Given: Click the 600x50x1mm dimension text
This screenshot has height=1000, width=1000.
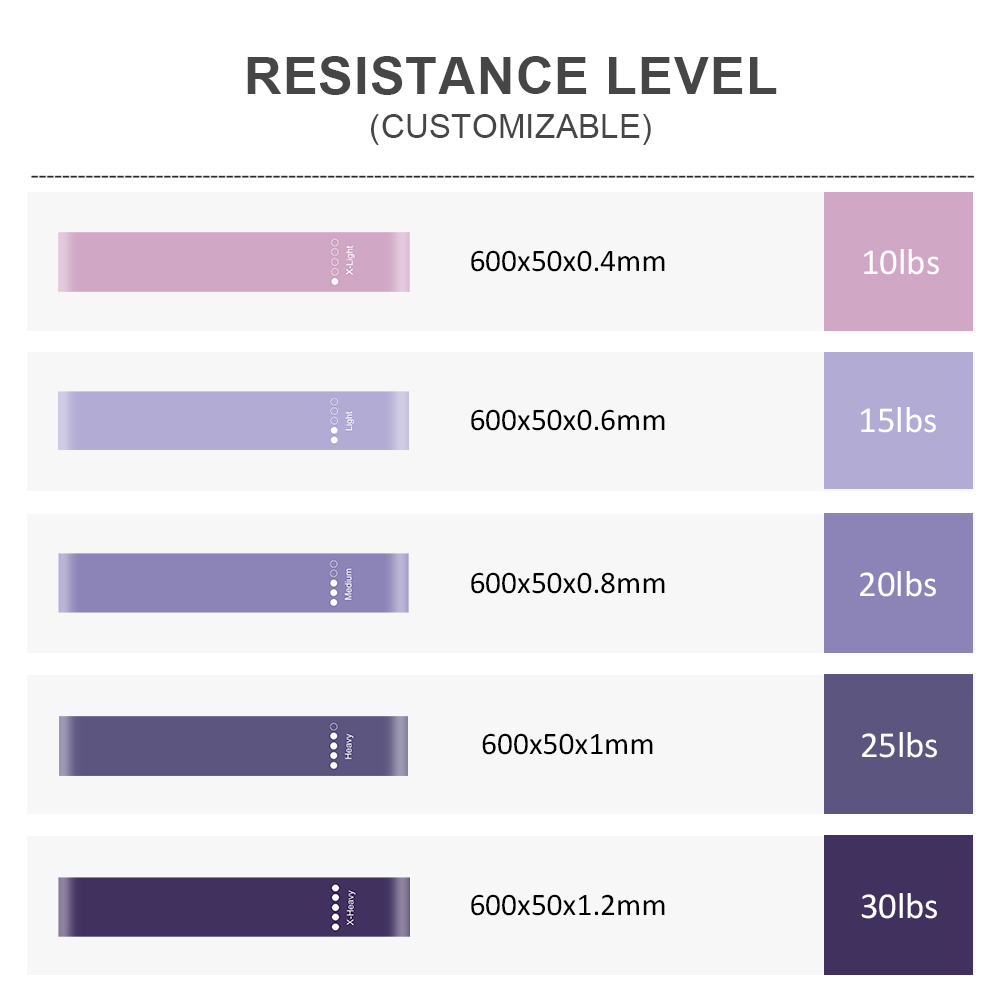Looking at the screenshot, I should point(568,744).
